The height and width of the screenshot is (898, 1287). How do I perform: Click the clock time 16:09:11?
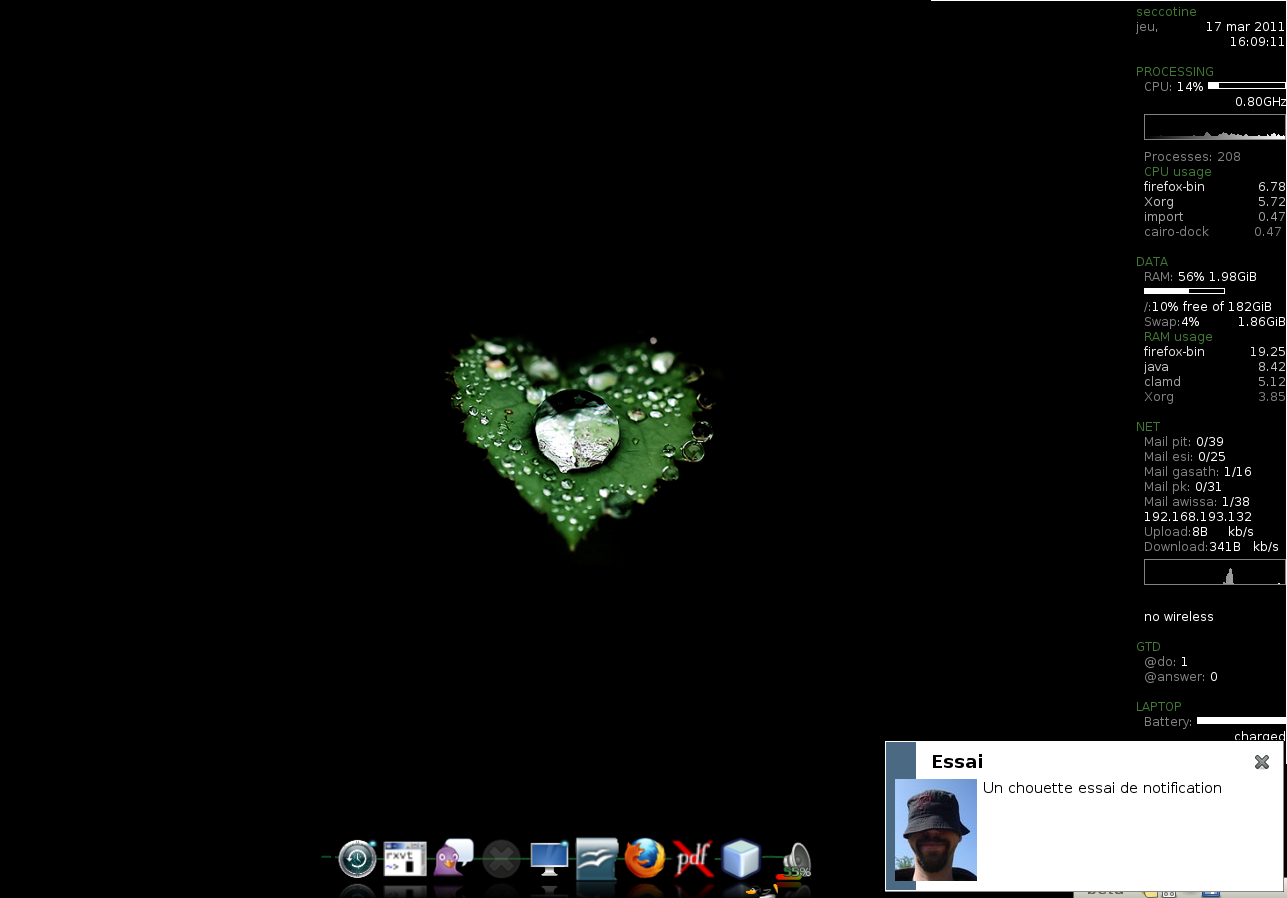coord(1257,42)
